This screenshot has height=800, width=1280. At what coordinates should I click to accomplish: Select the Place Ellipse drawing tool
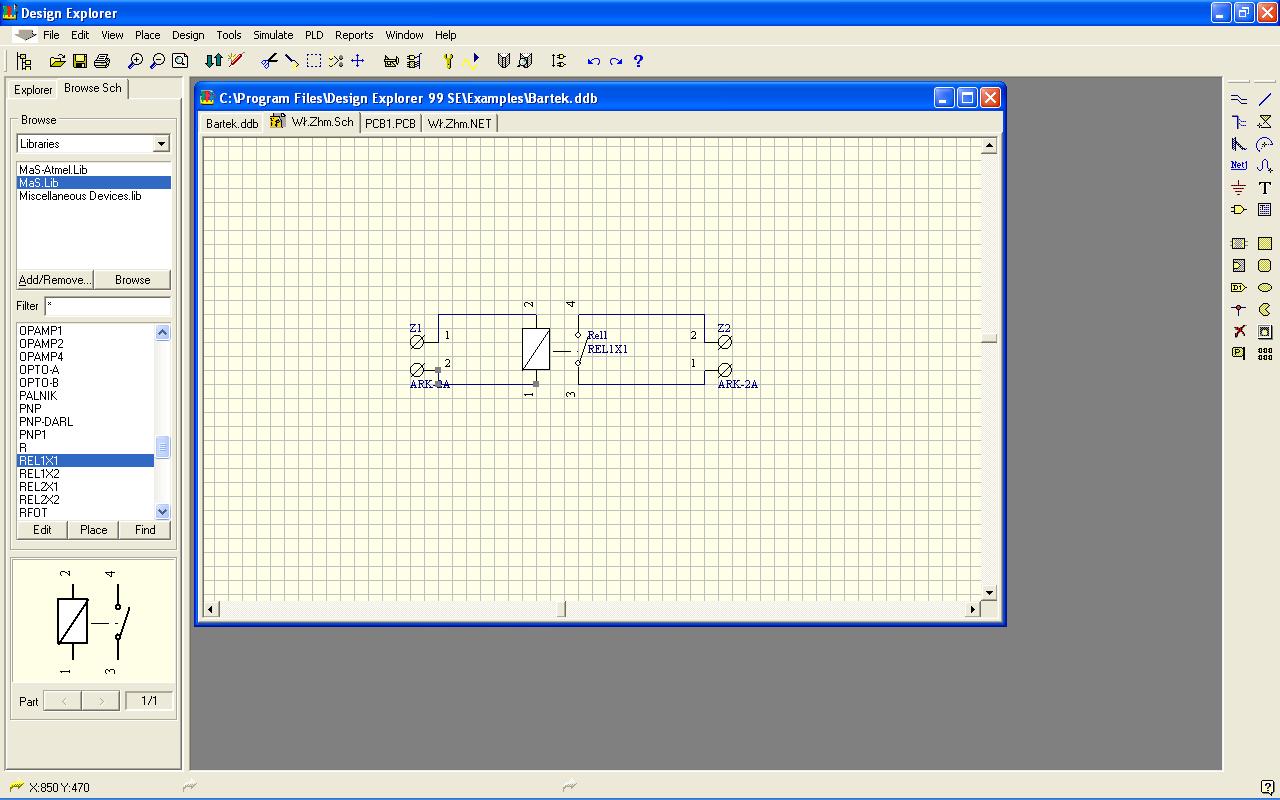click(1265, 288)
